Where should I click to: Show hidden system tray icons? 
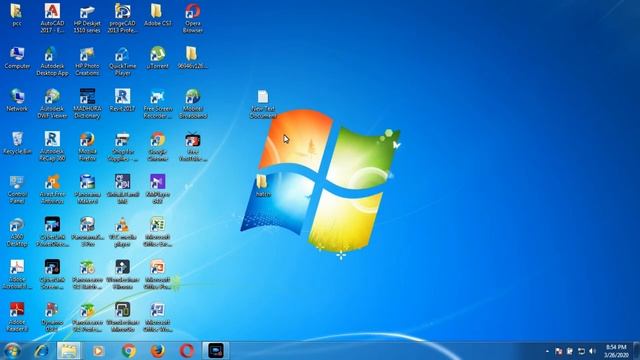pos(547,351)
